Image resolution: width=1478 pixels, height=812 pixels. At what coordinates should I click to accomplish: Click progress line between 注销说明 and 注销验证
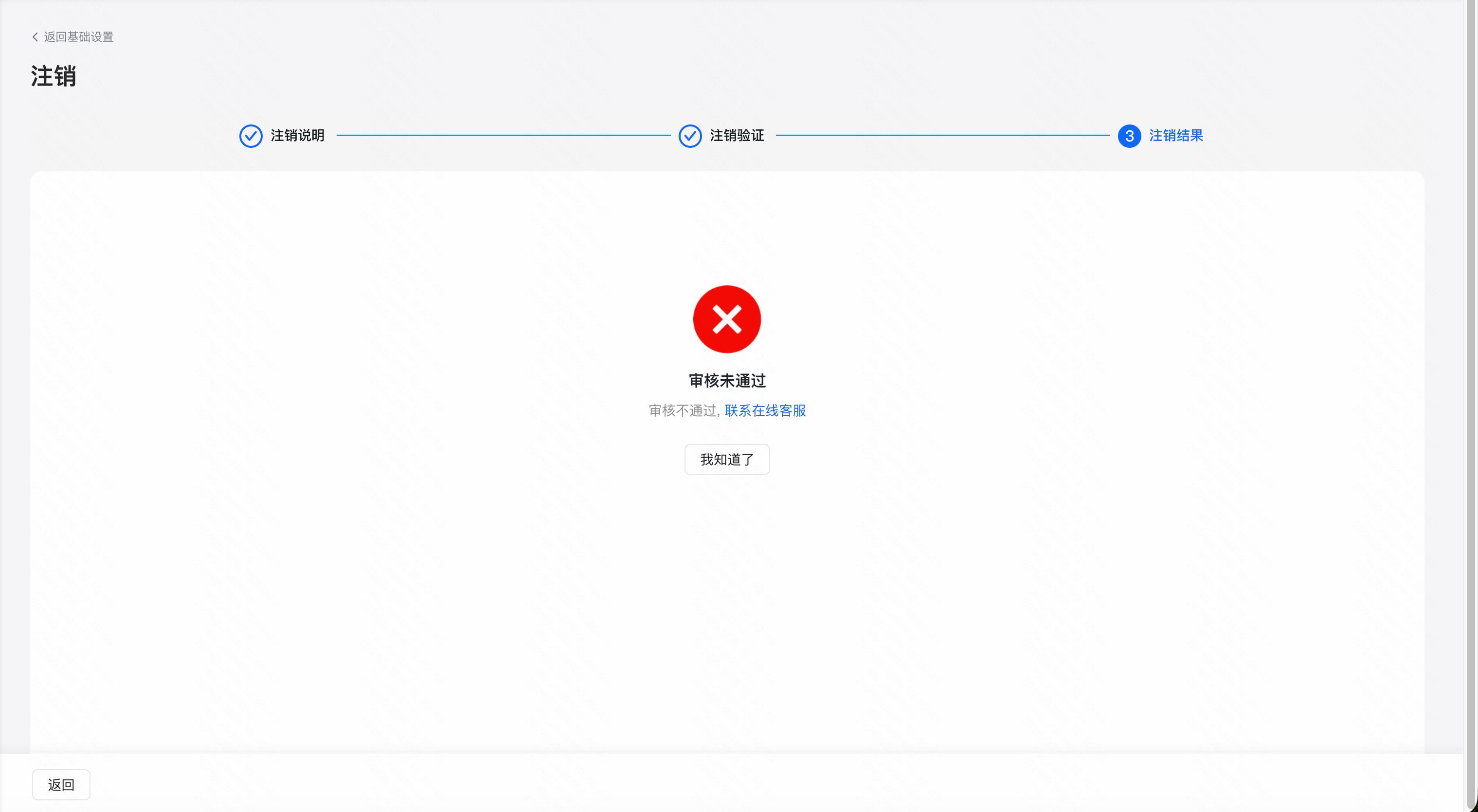[503, 135]
